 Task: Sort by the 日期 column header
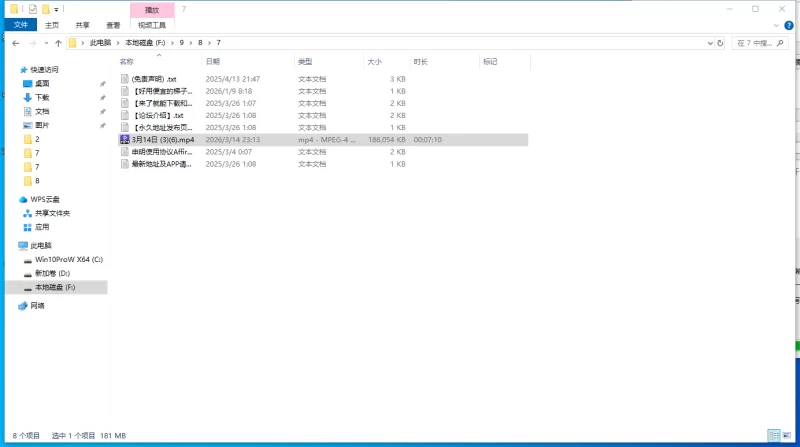click(x=213, y=62)
